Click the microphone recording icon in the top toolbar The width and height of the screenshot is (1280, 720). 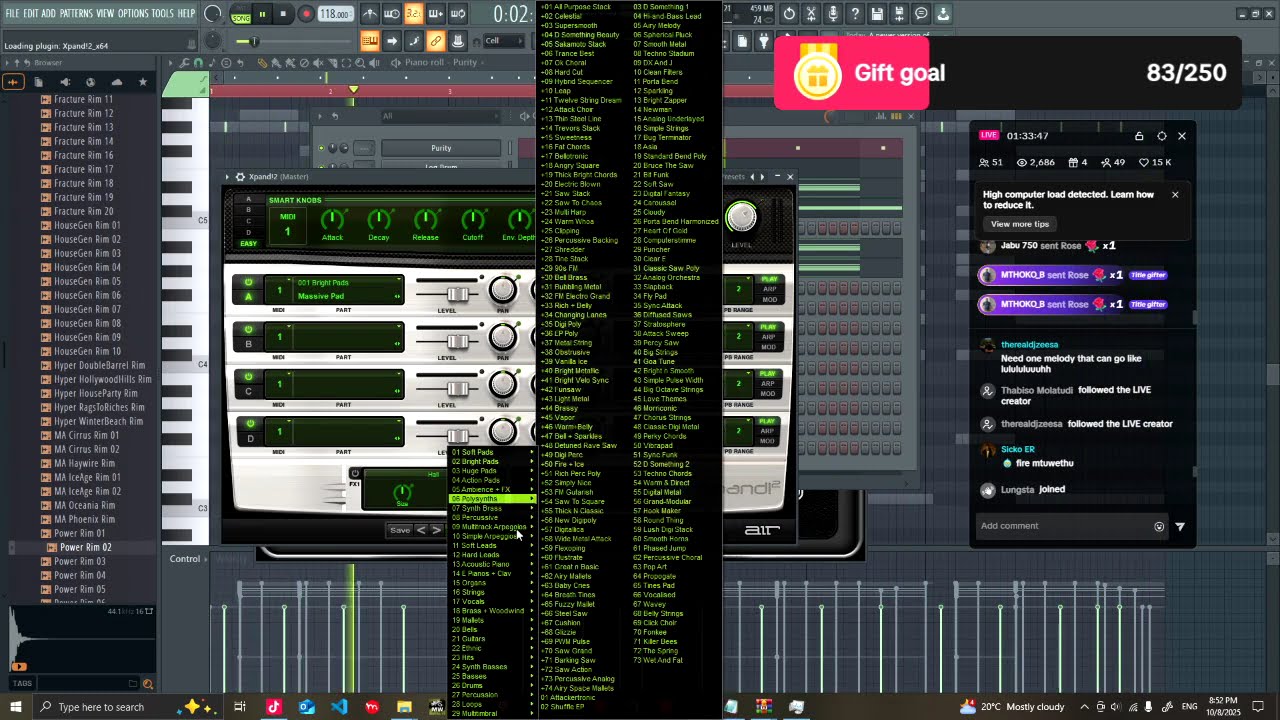(833, 14)
